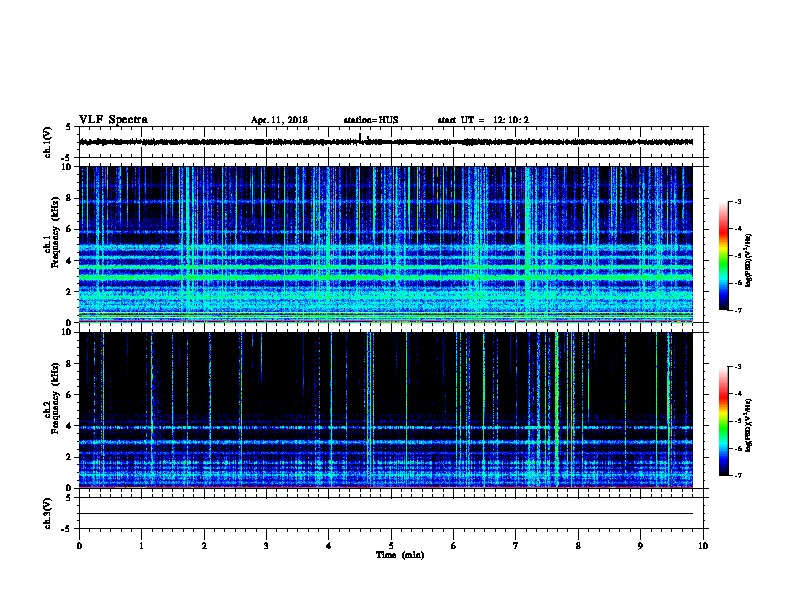This screenshot has width=792, height=612.
Task: Click the ch.2 spectrogram color bar
Action: point(724,421)
